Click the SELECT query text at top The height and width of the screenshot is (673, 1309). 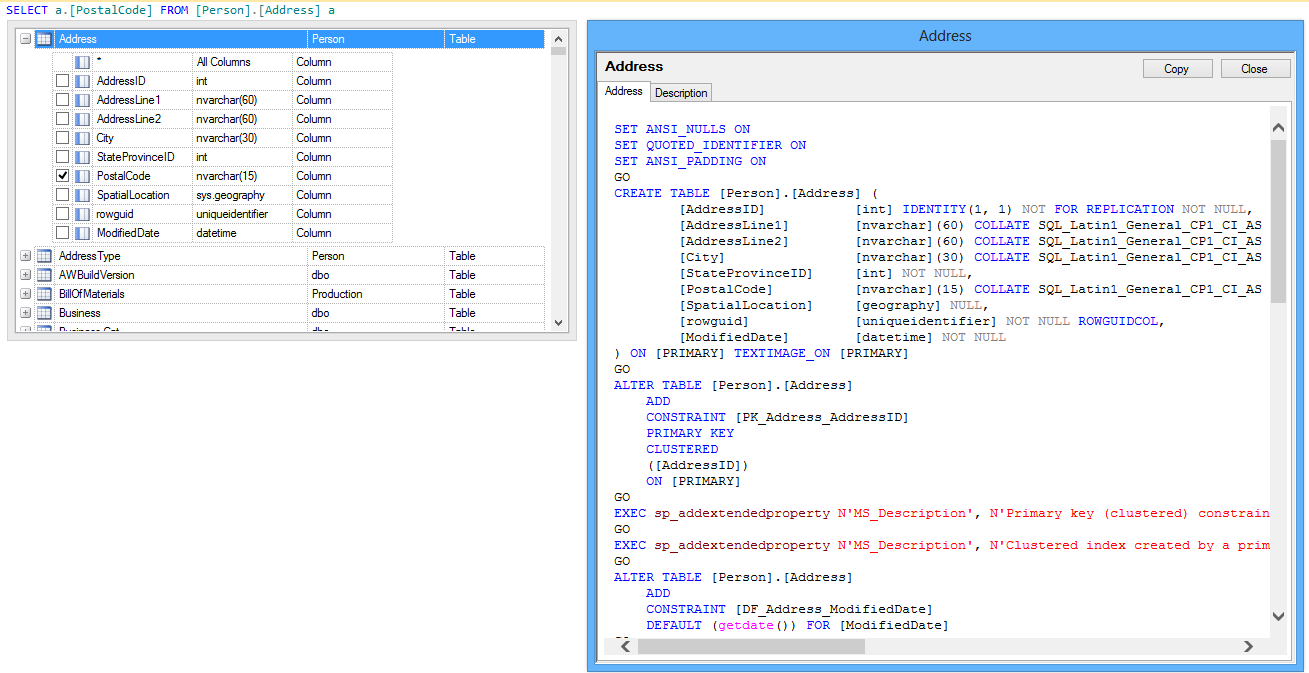(171, 10)
